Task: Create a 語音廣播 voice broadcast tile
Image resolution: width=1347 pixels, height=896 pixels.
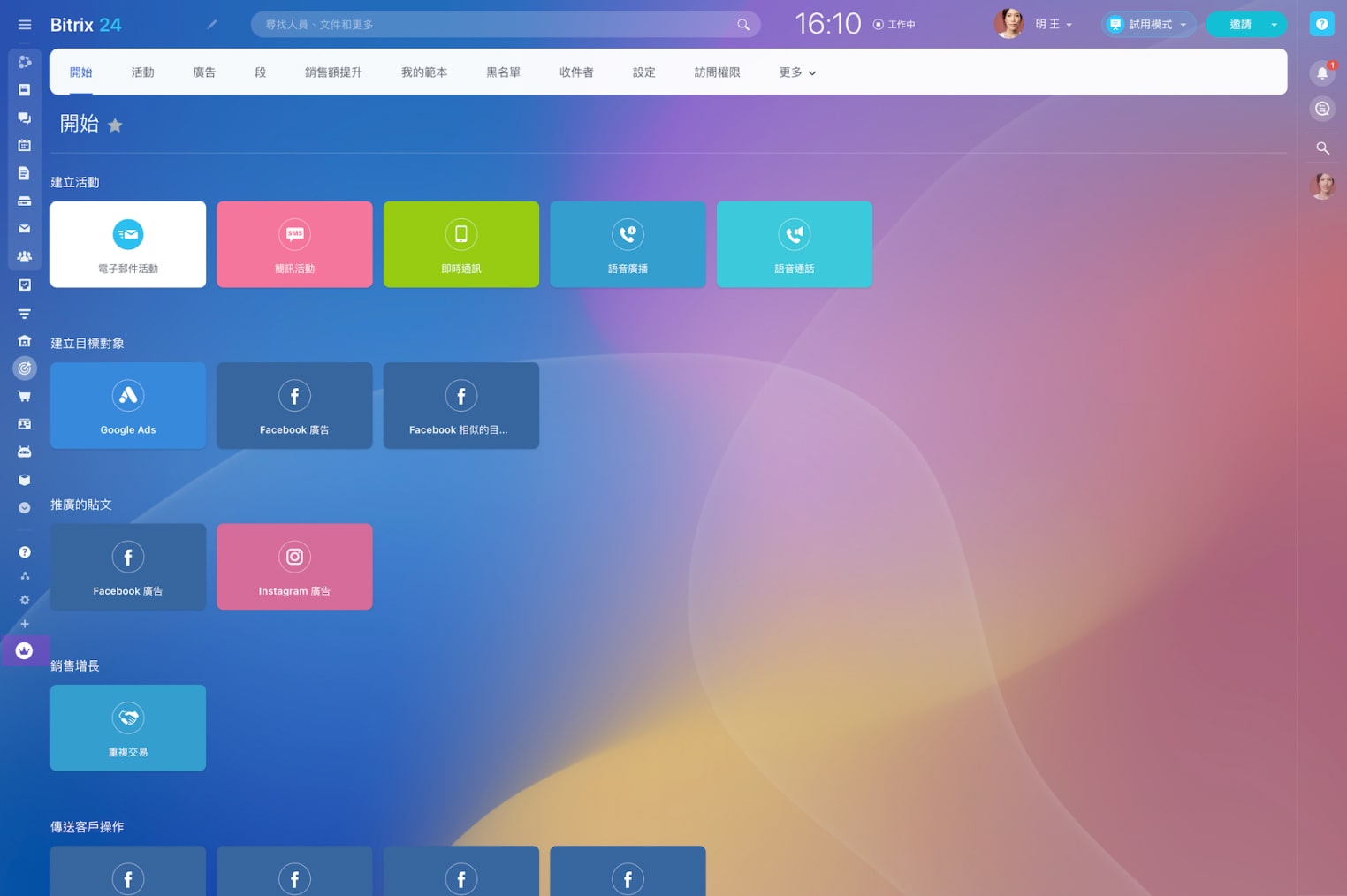Action: (x=628, y=244)
